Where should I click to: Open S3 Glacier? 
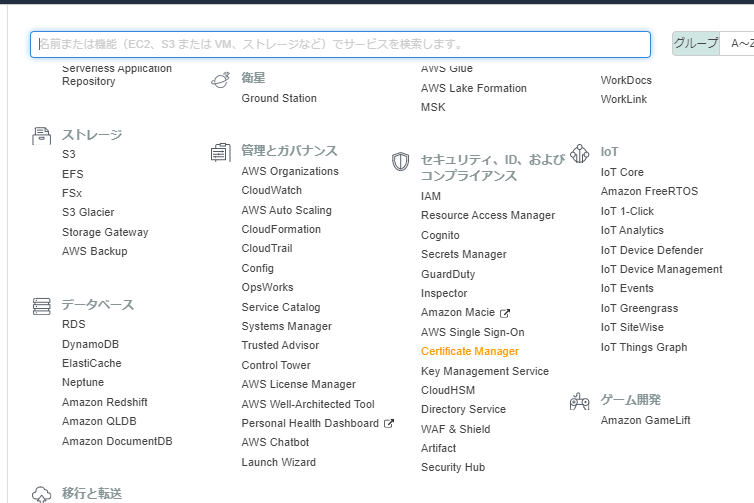88,213
